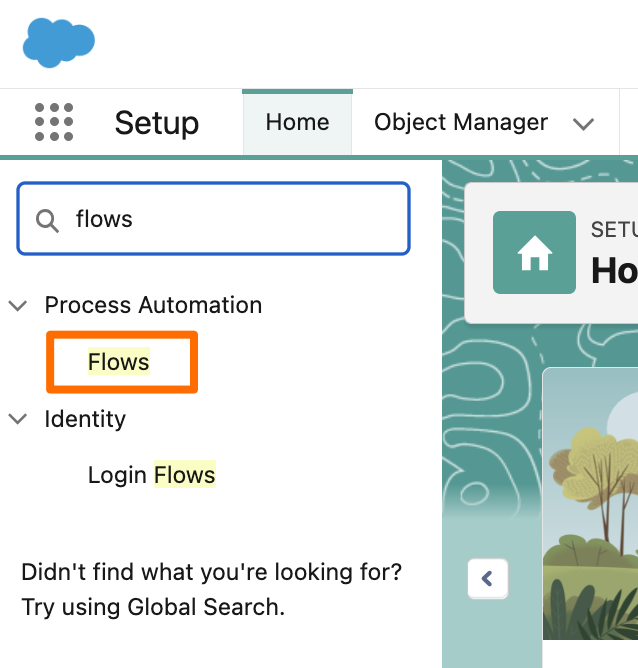Click the Setup app name label
Viewport: 638px width, 668px height.
click(157, 123)
